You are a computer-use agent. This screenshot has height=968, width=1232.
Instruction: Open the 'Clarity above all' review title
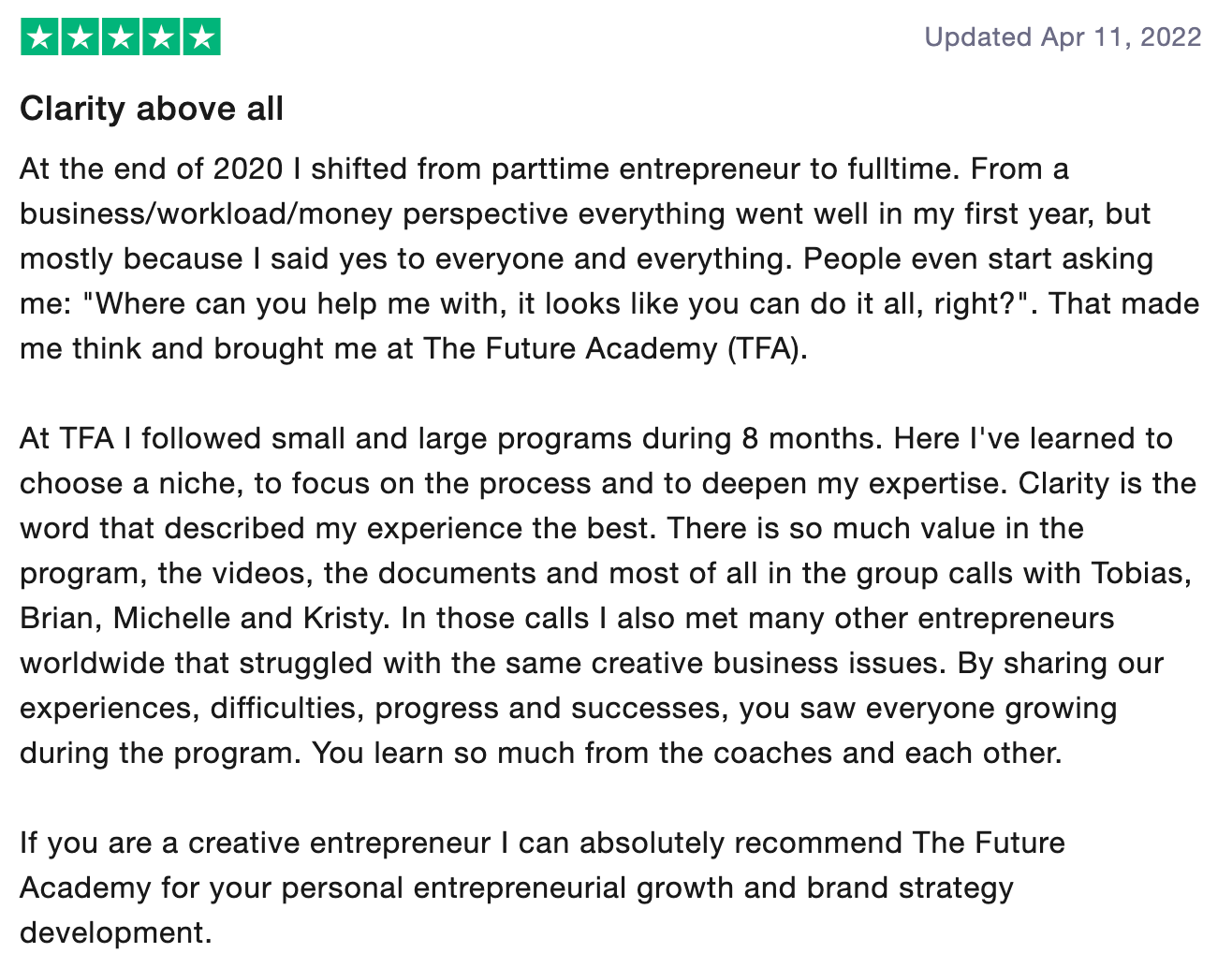152,109
